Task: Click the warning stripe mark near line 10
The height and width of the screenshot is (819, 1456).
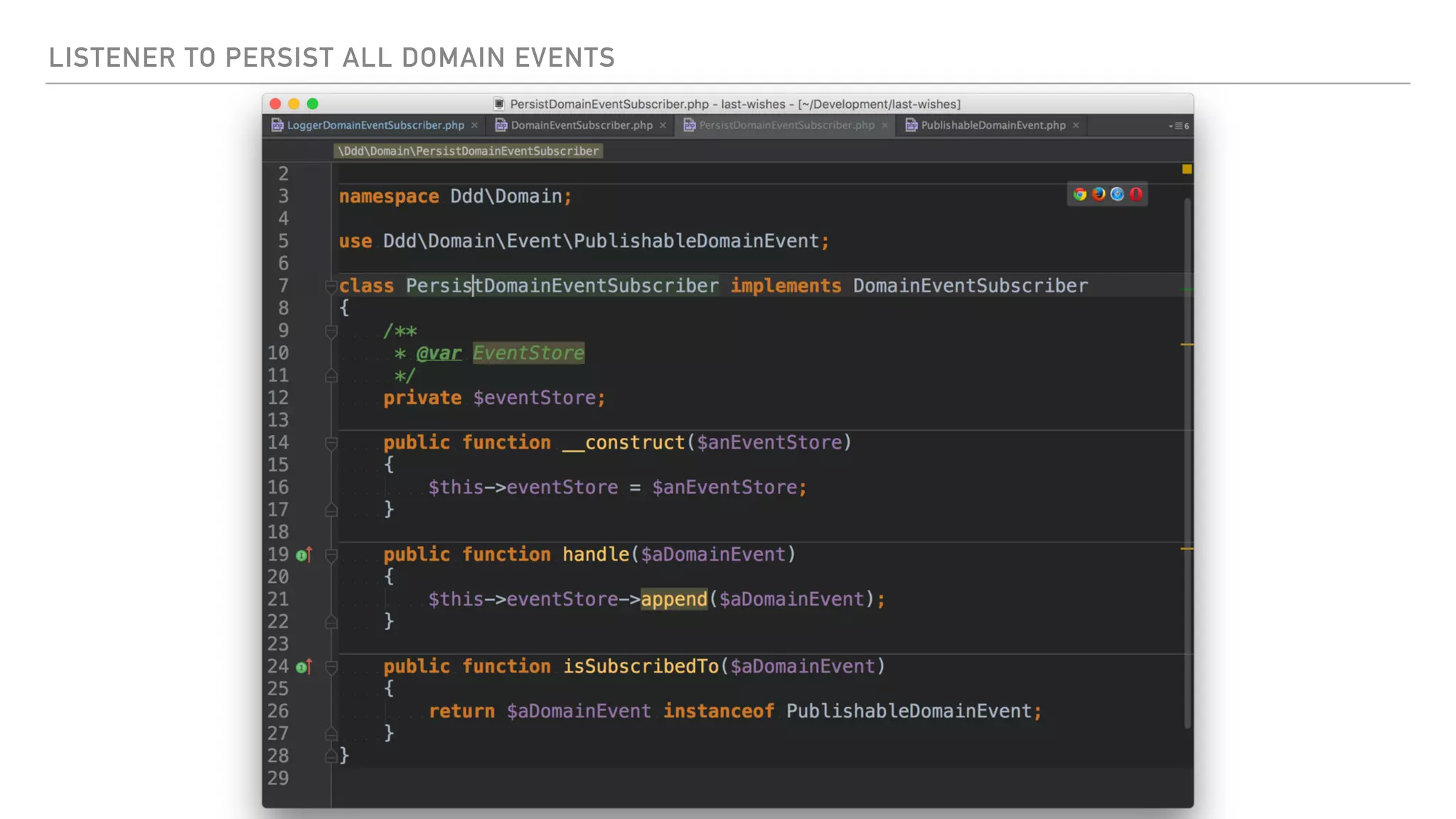Action: [x=1187, y=345]
